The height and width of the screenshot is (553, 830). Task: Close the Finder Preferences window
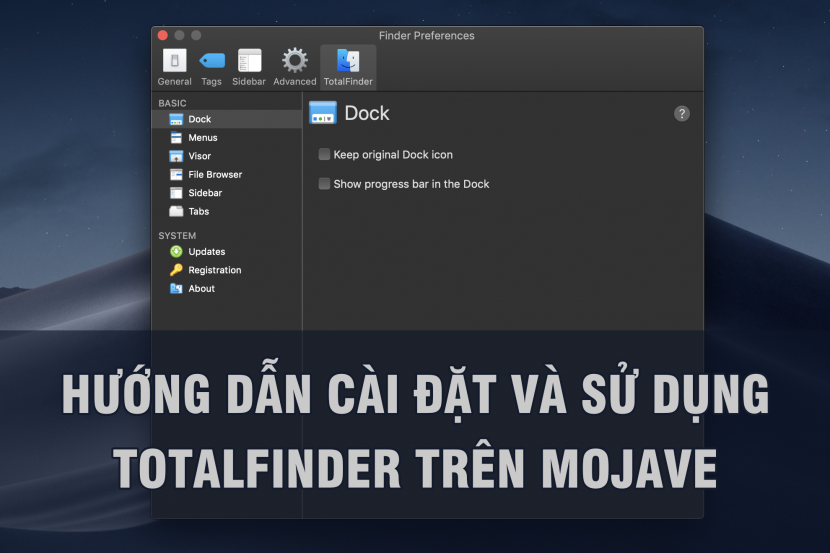click(x=164, y=36)
